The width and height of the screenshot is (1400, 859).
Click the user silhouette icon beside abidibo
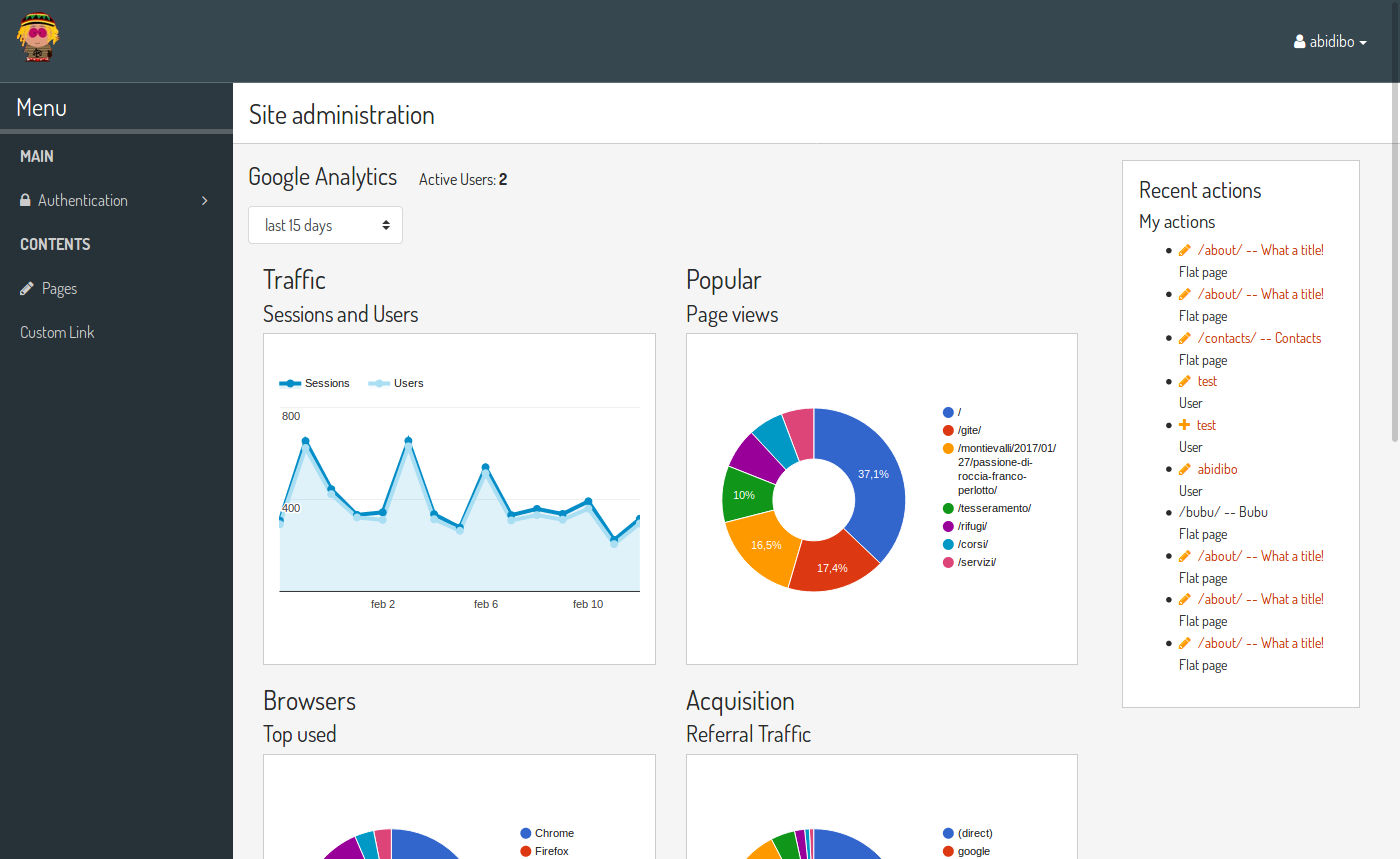[x=1299, y=42]
